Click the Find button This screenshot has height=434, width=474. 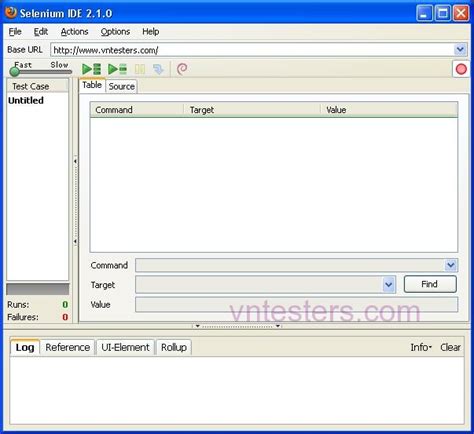[430, 284]
